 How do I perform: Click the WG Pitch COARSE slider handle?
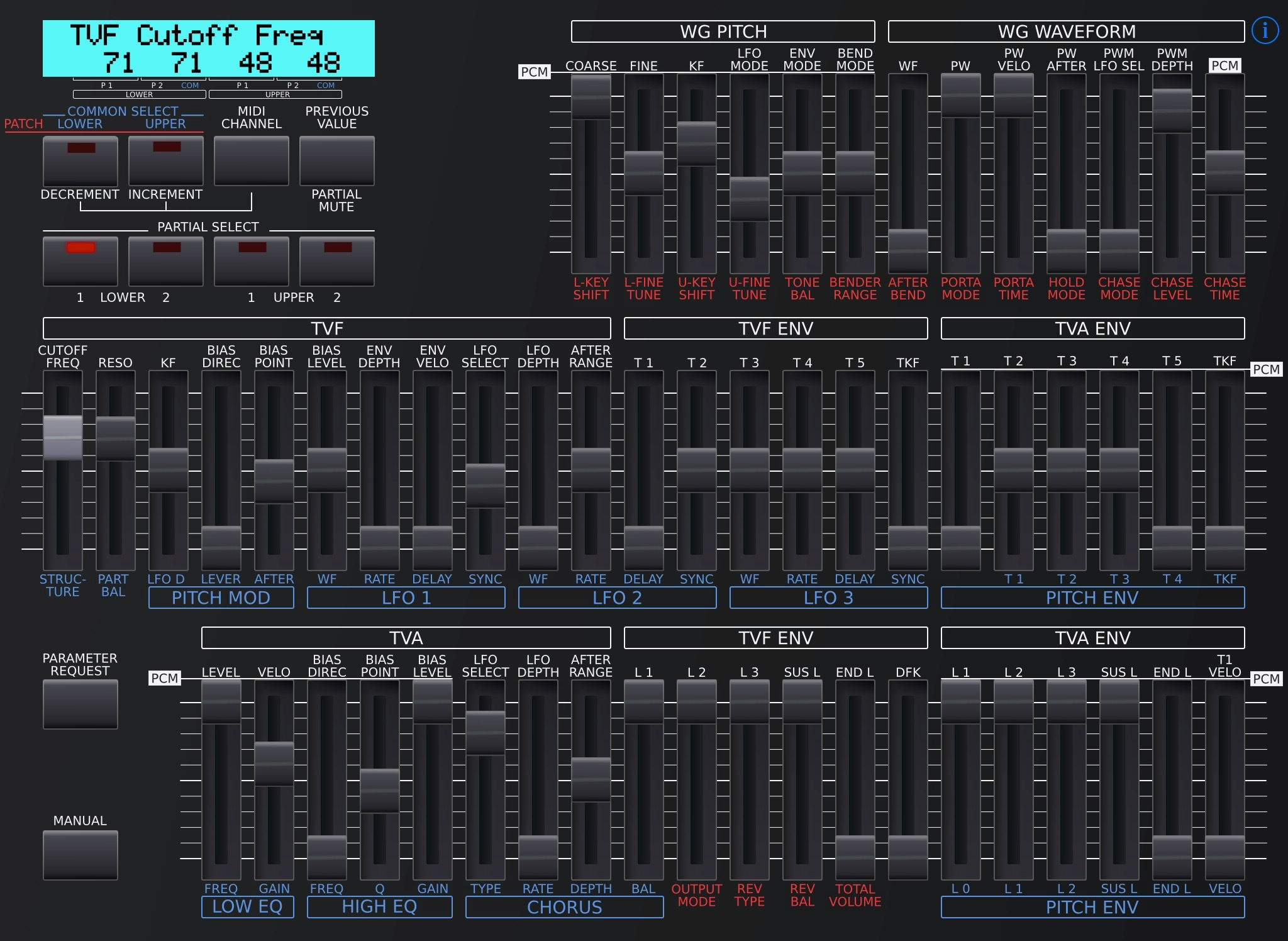[591, 97]
